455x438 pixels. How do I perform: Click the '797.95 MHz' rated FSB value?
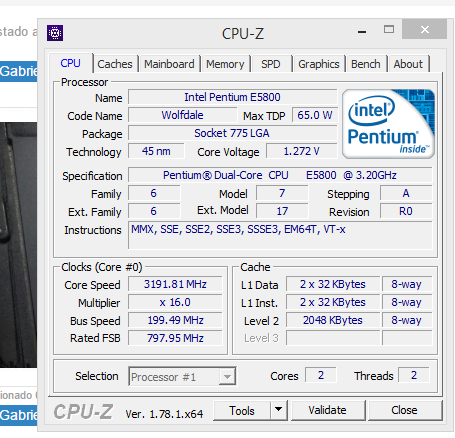pyautogui.click(x=175, y=338)
